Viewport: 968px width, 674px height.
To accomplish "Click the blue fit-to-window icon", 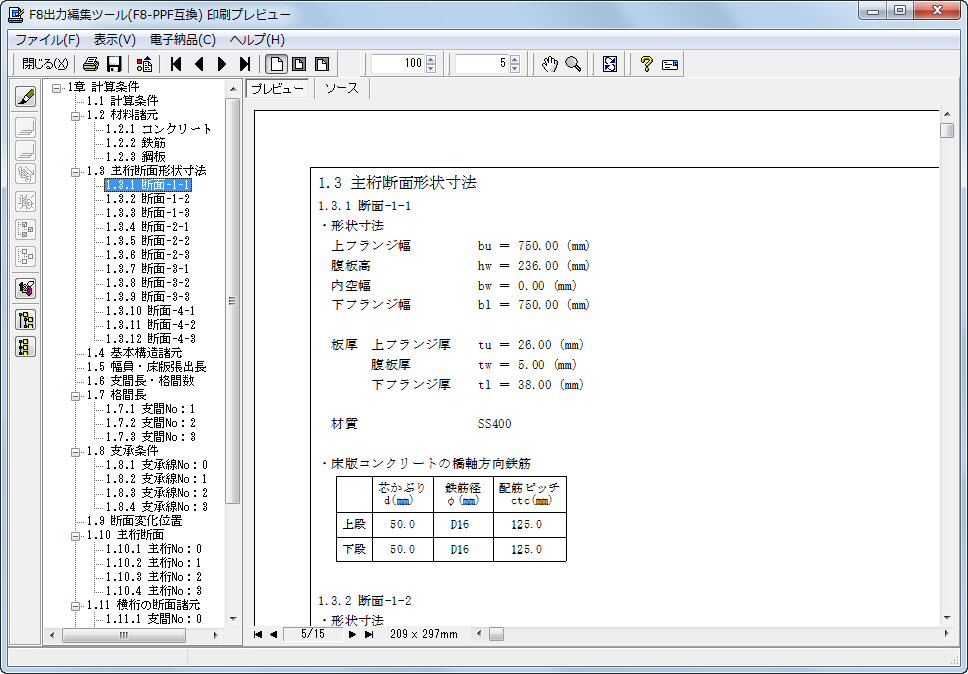I will tap(610, 64).
